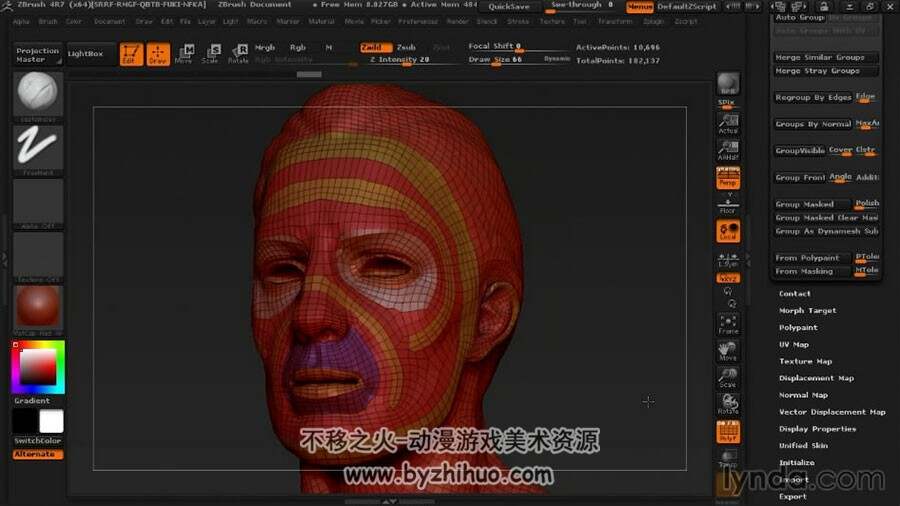The width and height of the screenshot is (900, 506).
Task: Expand the Texture Map section
Action: [x=805, y=361]
